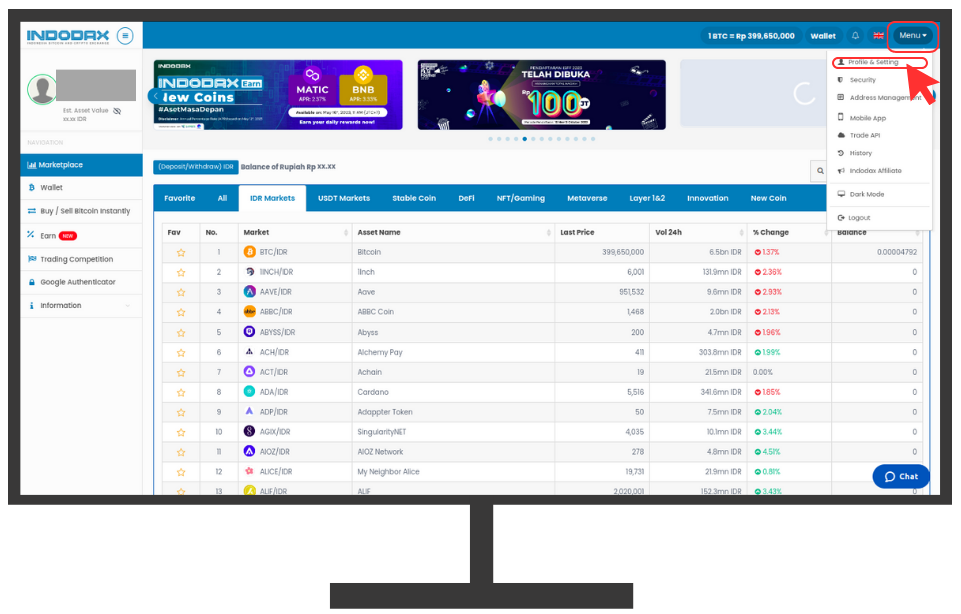The width and height of the screenshot is (961, 614).
Task: Click the ABYSS/IDR coin icon
Action: click(x=249, y=332)
